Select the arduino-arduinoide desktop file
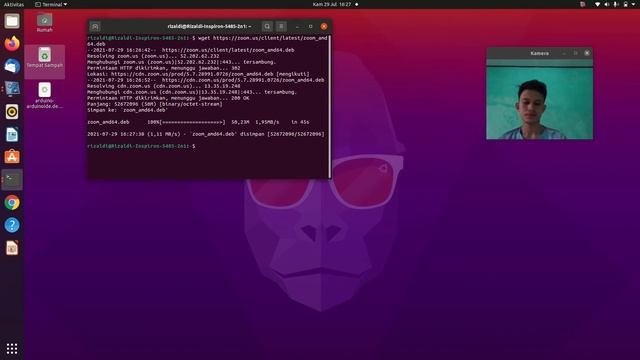 (x=44, y=96)
